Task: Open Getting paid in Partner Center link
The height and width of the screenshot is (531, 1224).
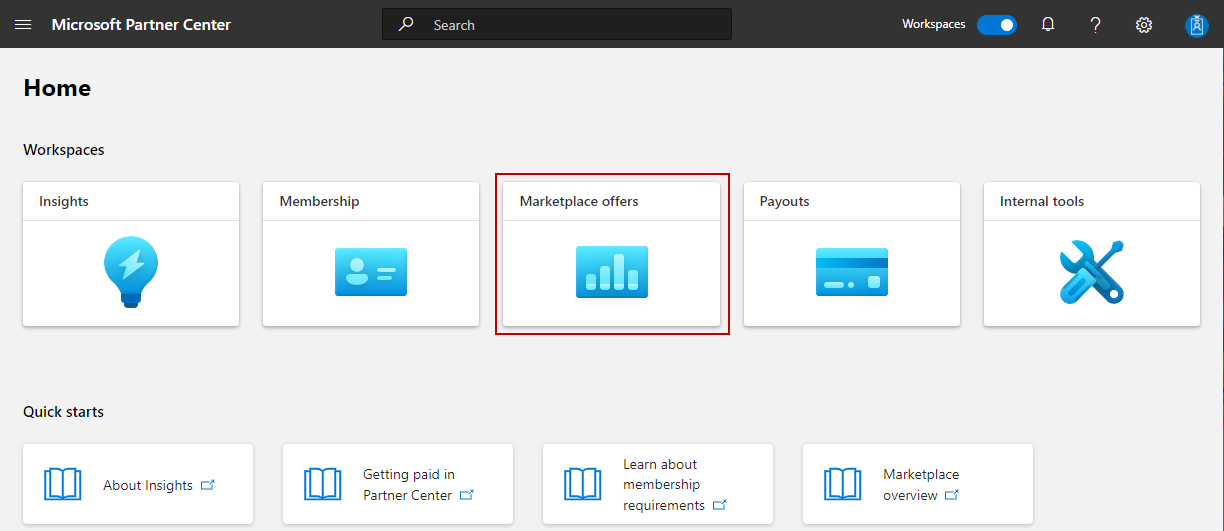Action: tap(408, 485)
